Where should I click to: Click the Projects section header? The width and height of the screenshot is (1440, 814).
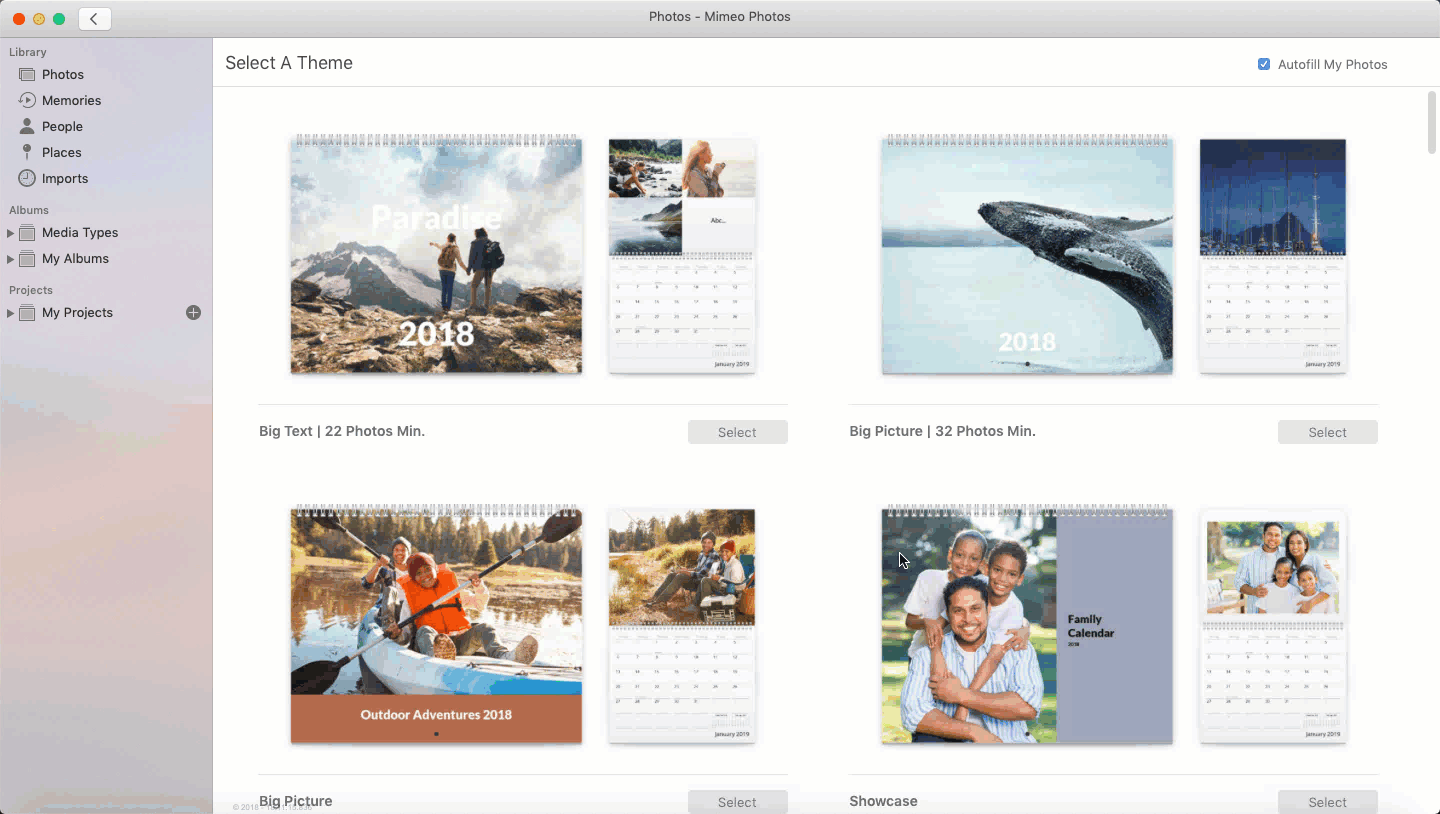pos(31,290)
